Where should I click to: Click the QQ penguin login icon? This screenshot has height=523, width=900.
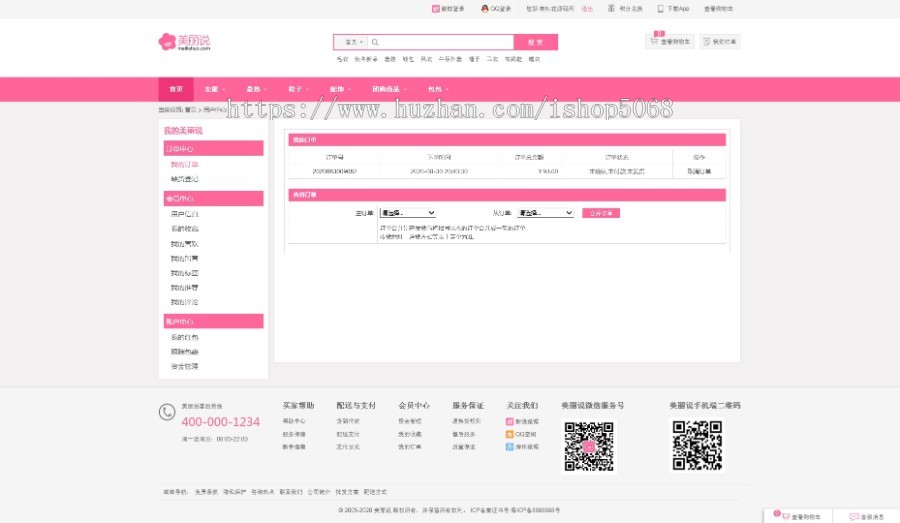pos(485,9)
